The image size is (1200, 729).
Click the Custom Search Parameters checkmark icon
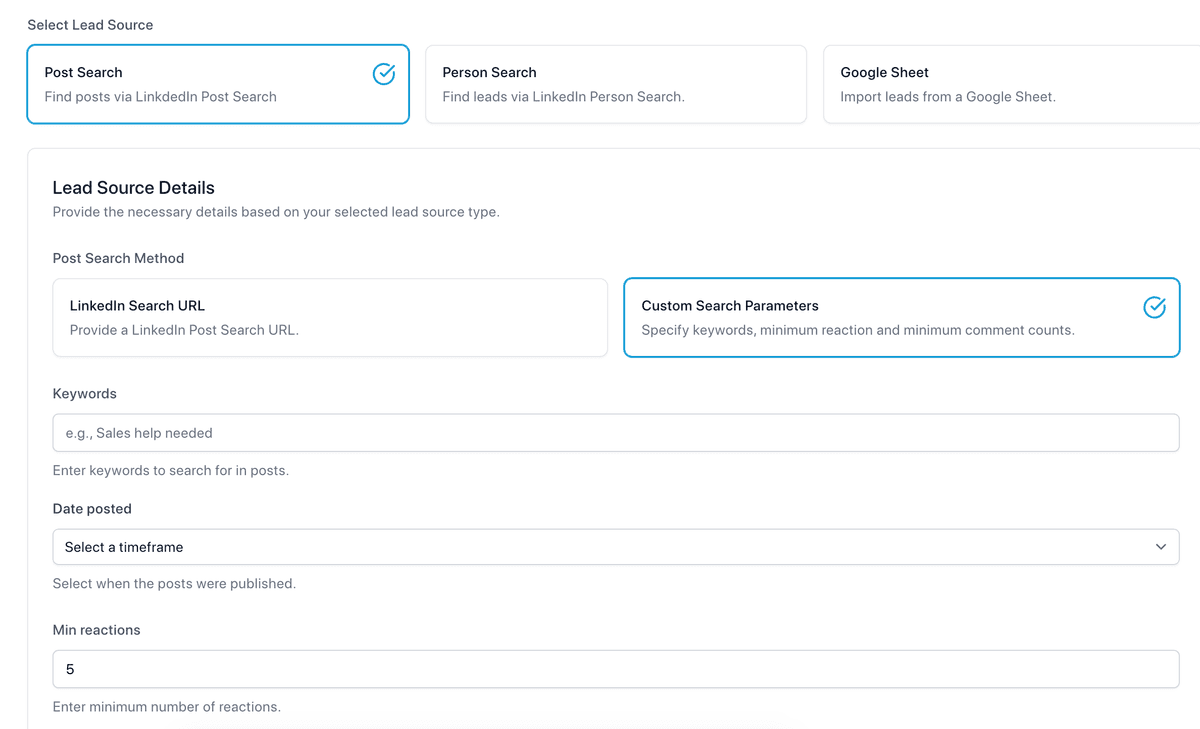(x=1154, y=307)
